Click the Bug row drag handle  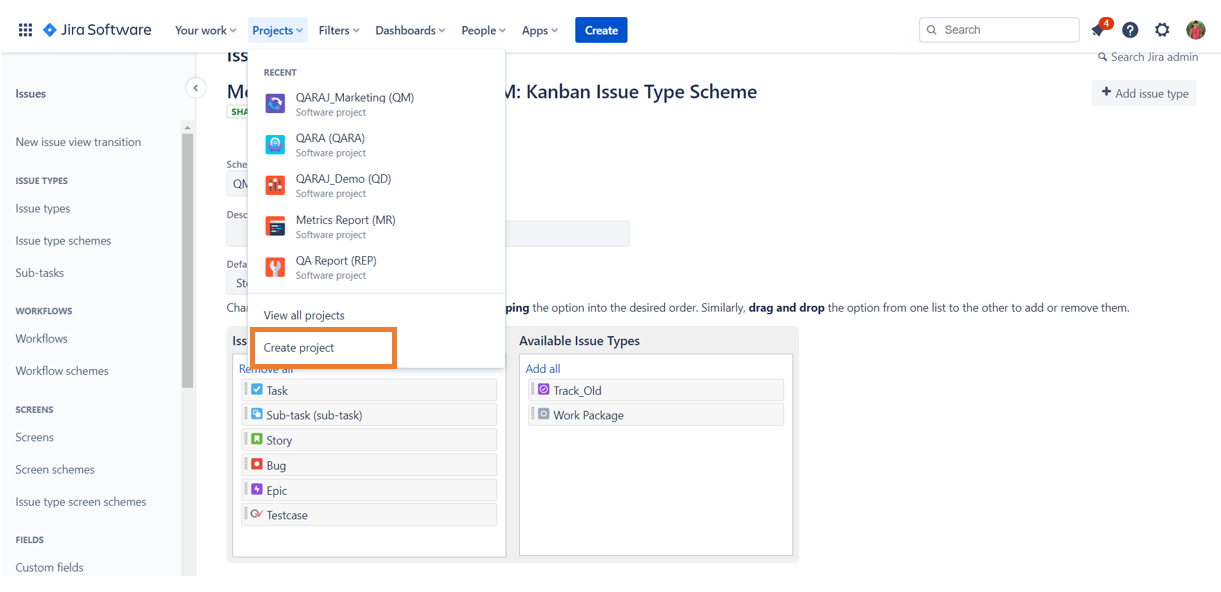coord(246,464)
